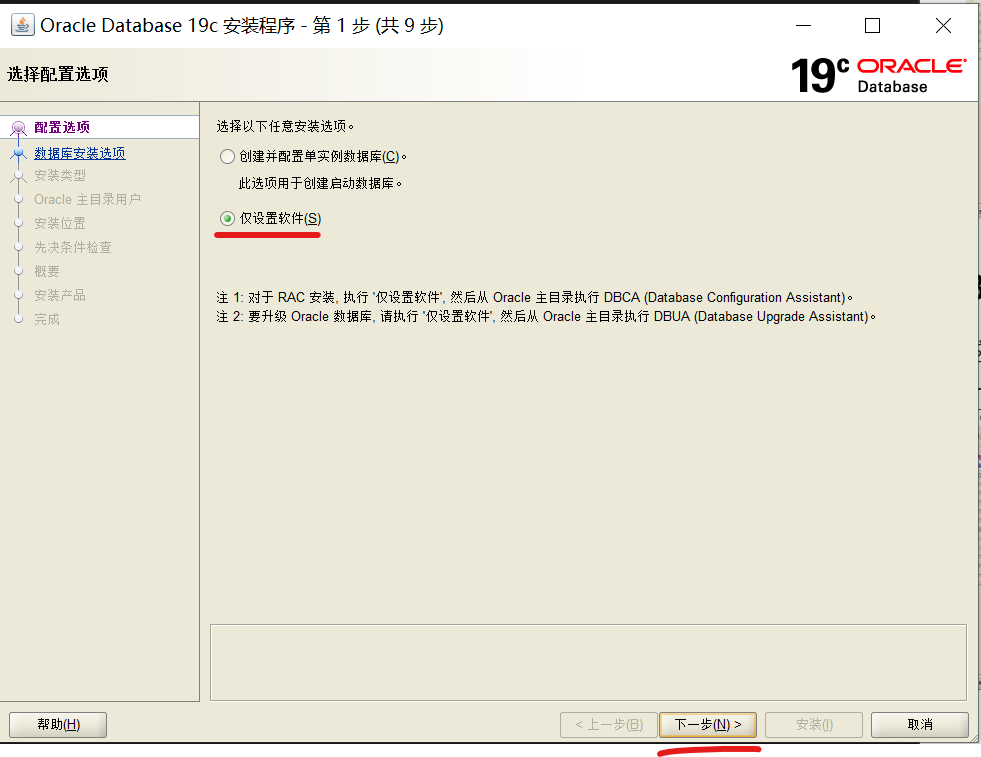This screenshot has width=981, height=757.
Task: Click the 选择配置选项 page heading
Action: [58, 74]
